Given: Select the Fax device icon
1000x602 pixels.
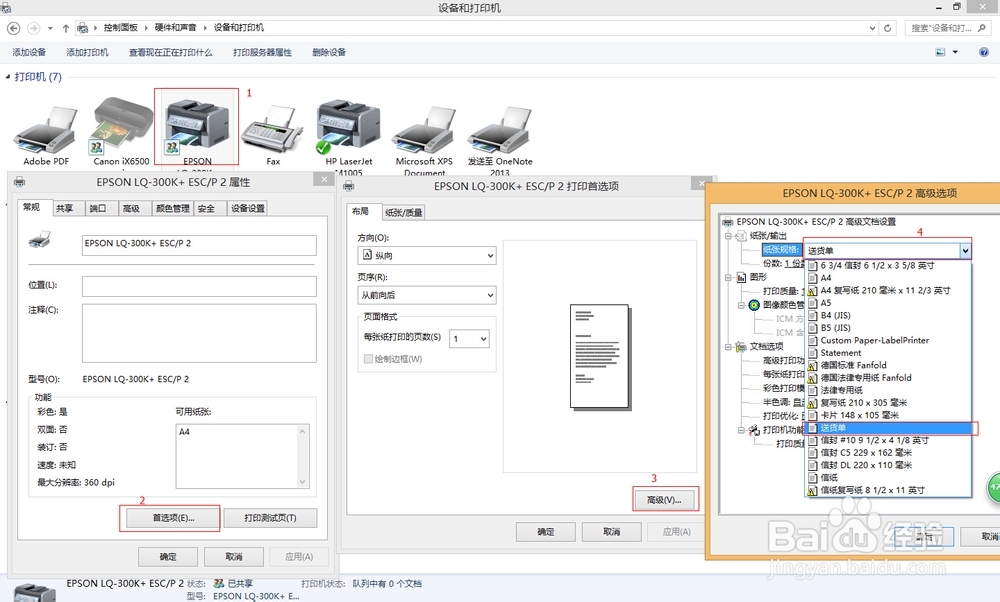Looking at the screenshot, I should pos(273,131).
